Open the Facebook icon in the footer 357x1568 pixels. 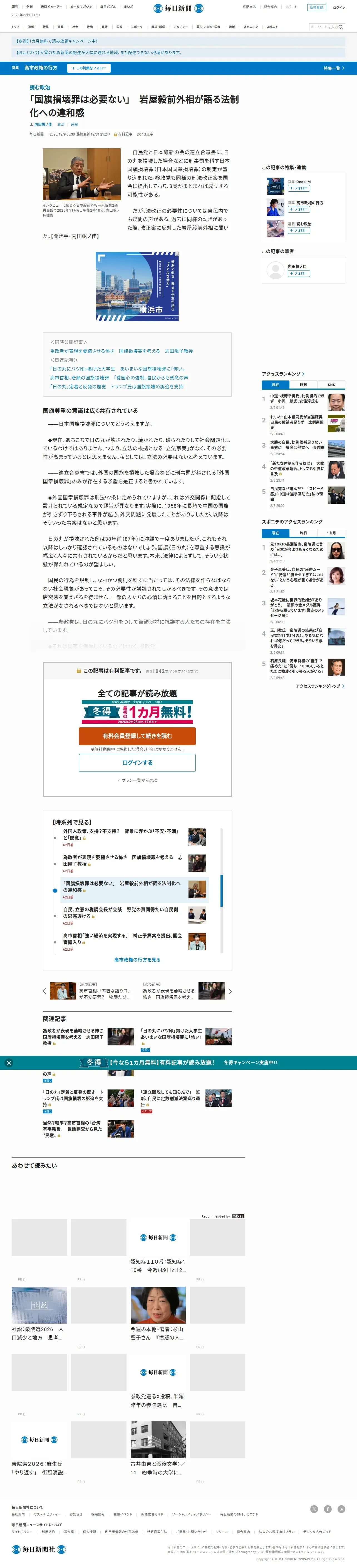(328, 1508)
